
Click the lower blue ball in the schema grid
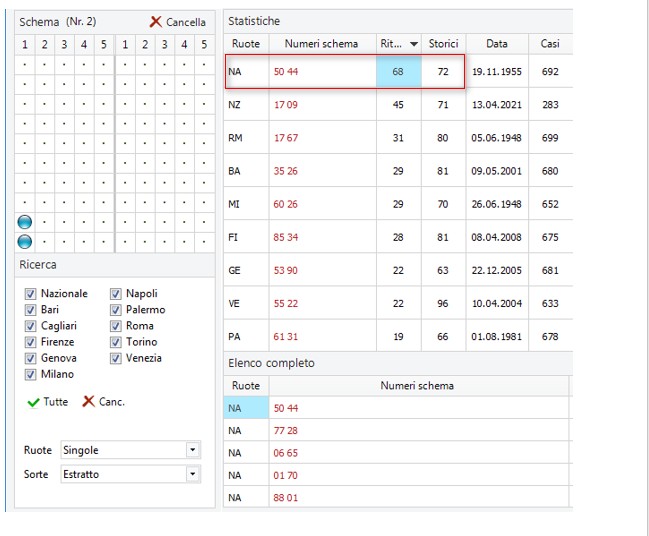tap(25, 241)
